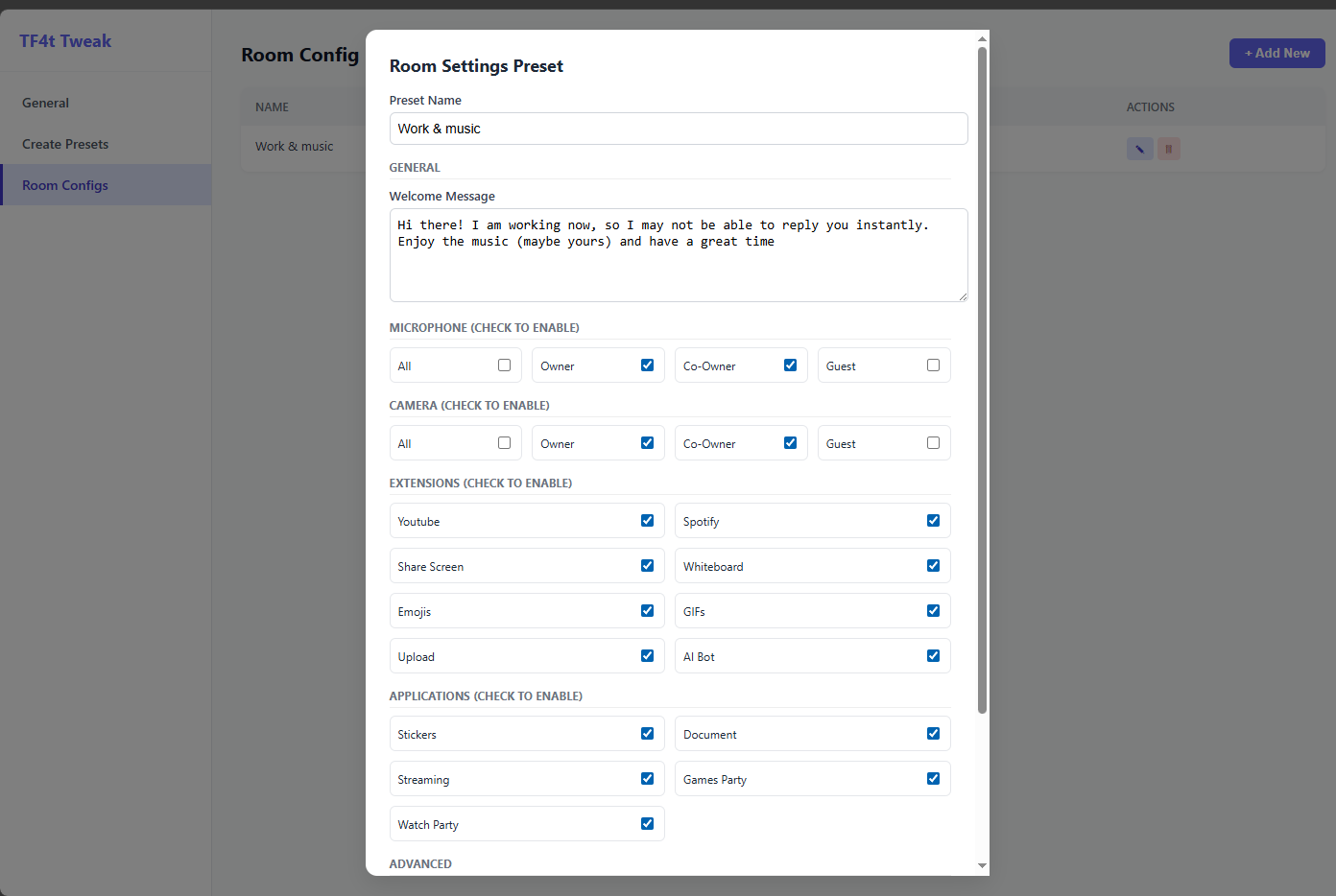Screen dimensions: 1336x896
Task: Click the scroll-up arrow of the preset dialog
Action: [982, 39]
